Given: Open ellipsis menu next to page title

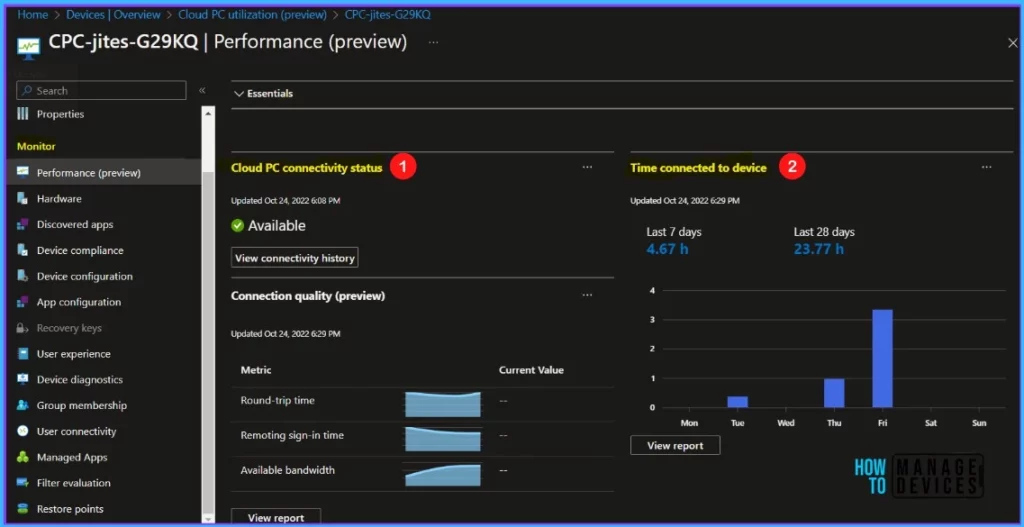Looking at the screenshot, I should [x=433, y=42].
